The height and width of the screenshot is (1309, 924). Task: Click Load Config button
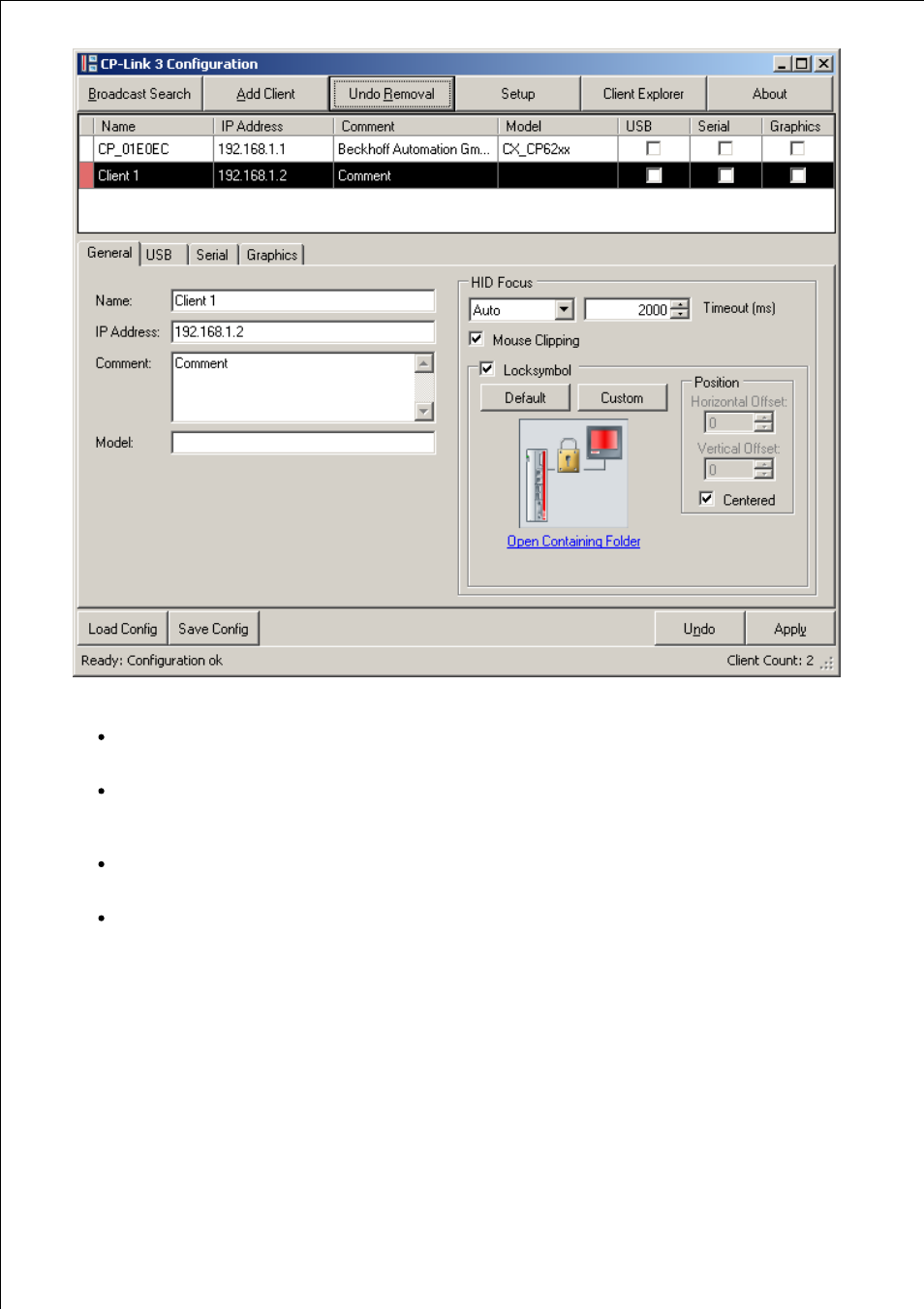pyautogui.click(x=122, y=629)
